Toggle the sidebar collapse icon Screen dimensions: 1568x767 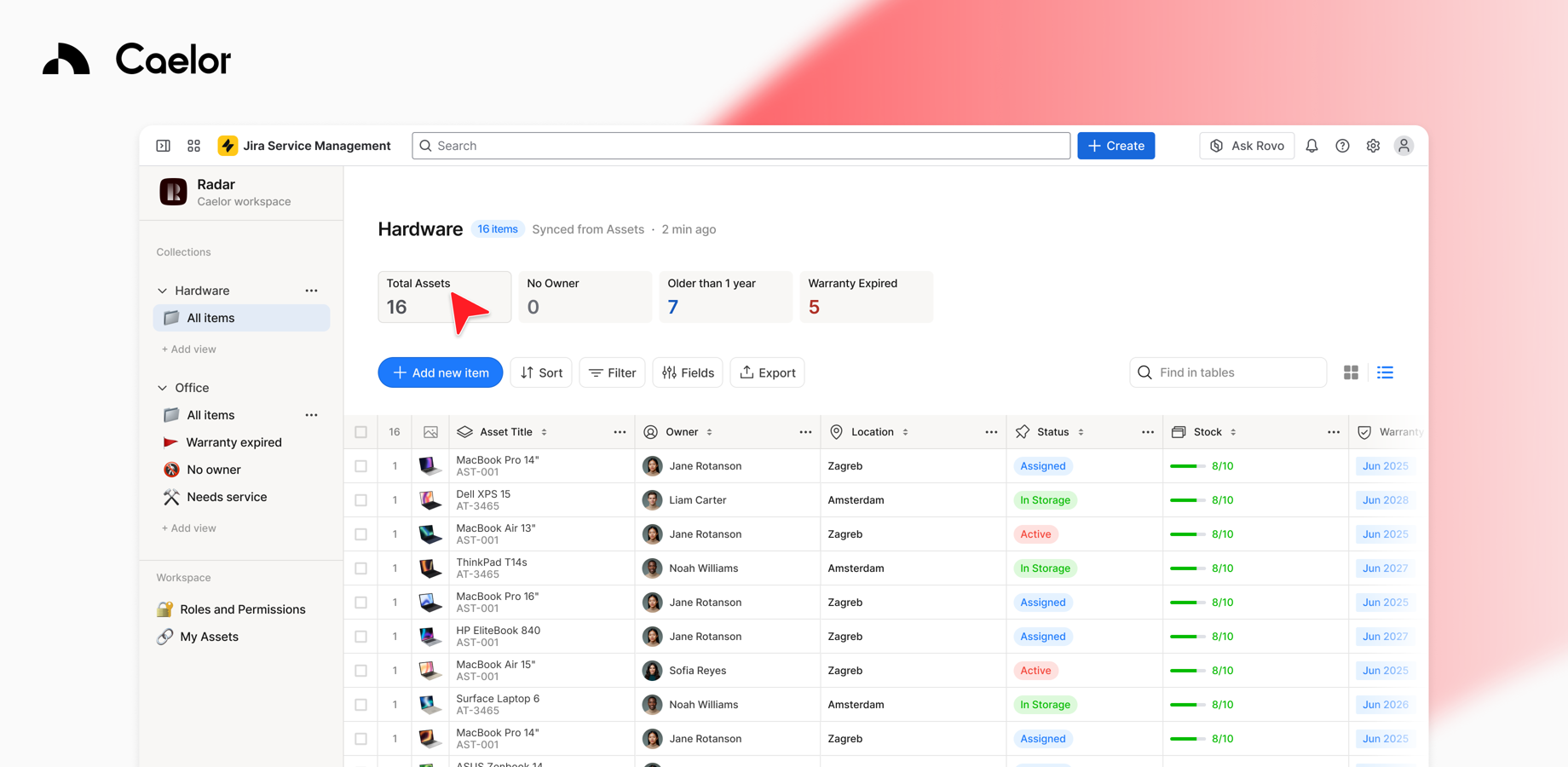tap(163, 146)
